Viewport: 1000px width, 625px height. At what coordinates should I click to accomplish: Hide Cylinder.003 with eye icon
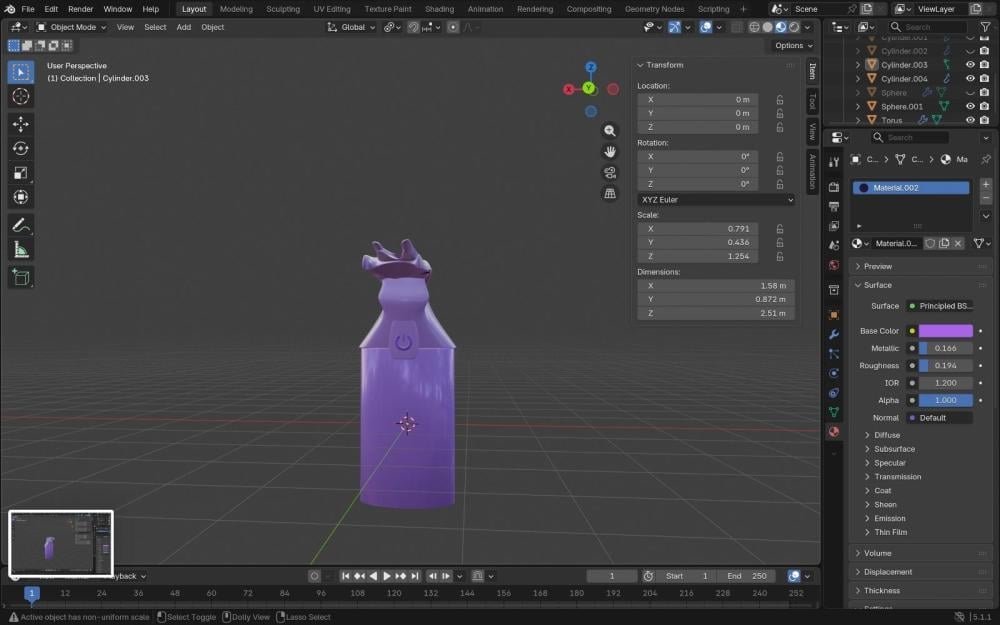coord(970,64)
